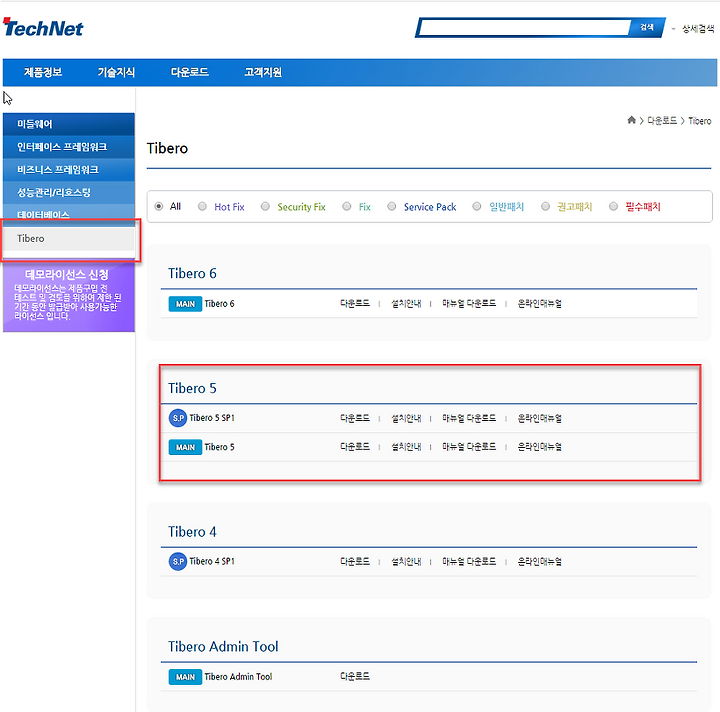Open the 상세검색 advanced search dropdown
Screen dimensions: 720x712
693,28
